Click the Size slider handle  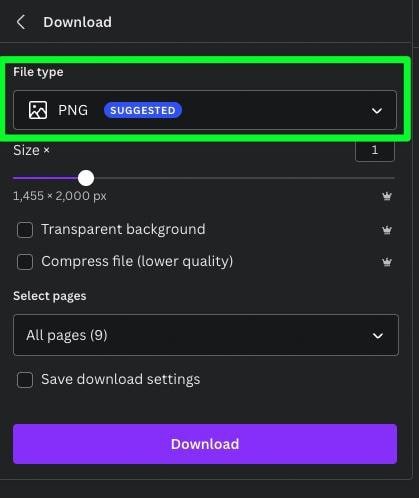point(86,178)
